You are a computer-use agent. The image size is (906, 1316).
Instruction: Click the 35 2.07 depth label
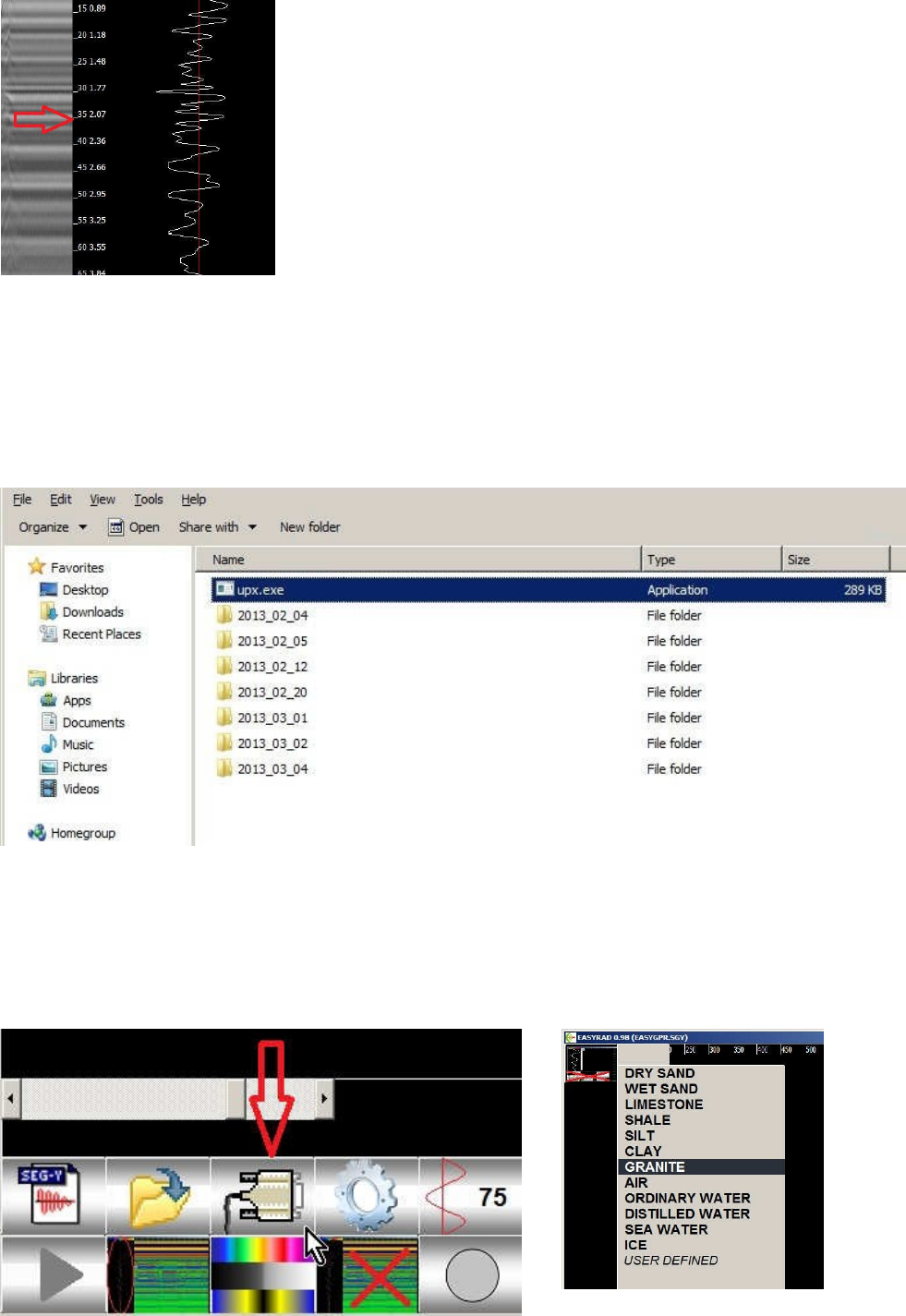coord(91,115)
